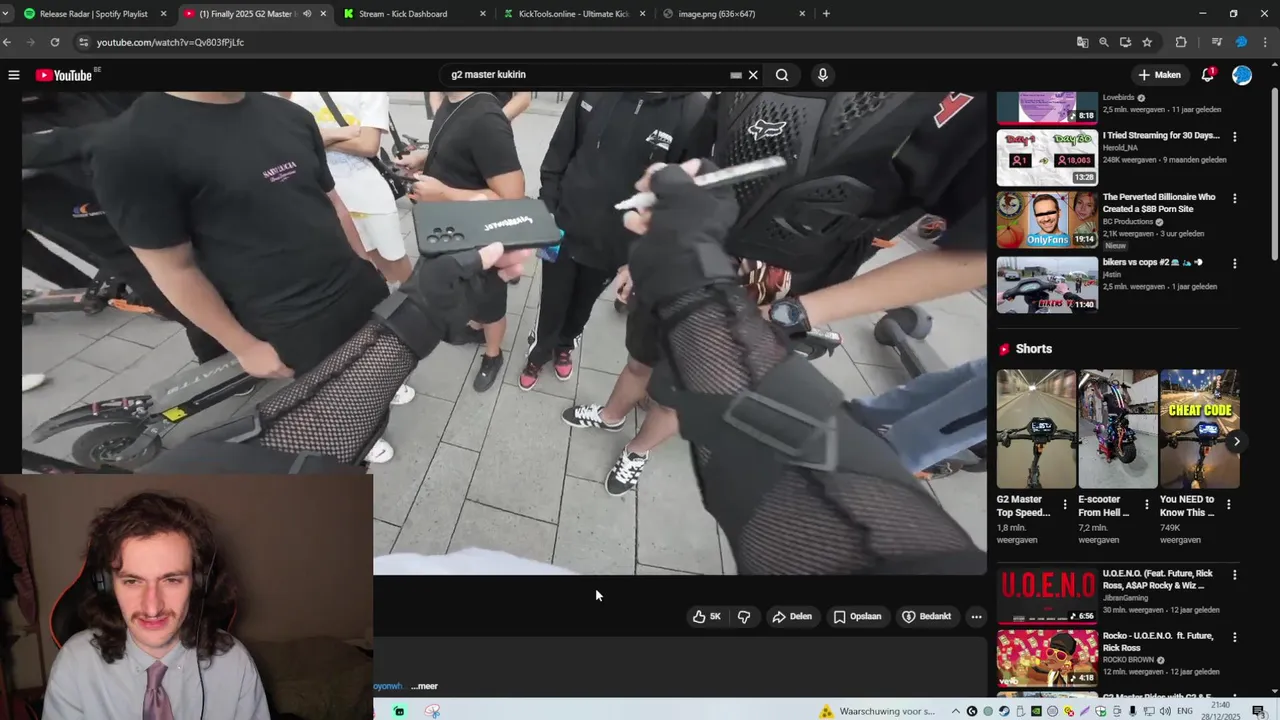Viewport: 1280px width, 720px height.
Task: View site information icon in address bar
Action: tap(84, 42)
